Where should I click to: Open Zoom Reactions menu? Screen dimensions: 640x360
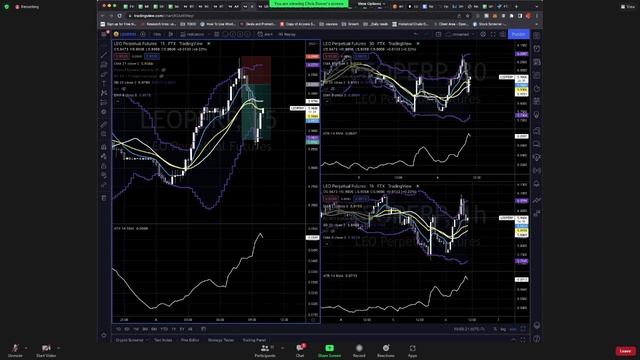coord(386,350)
